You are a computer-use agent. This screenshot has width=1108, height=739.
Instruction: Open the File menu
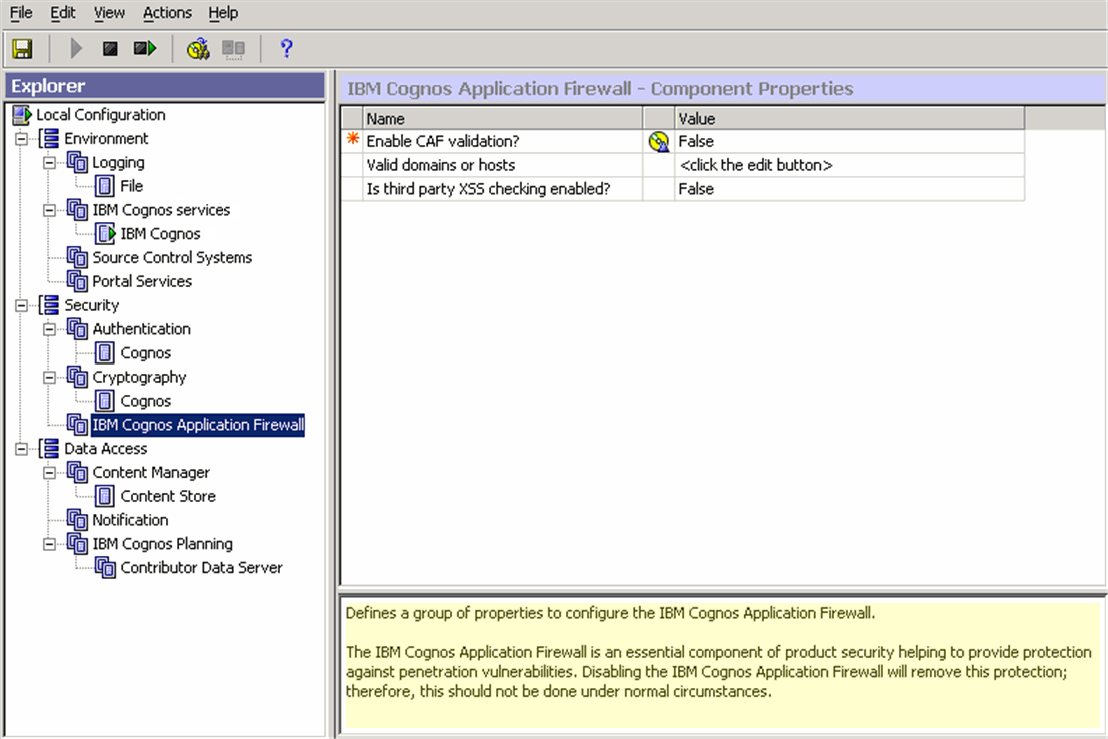click(21, 13)
